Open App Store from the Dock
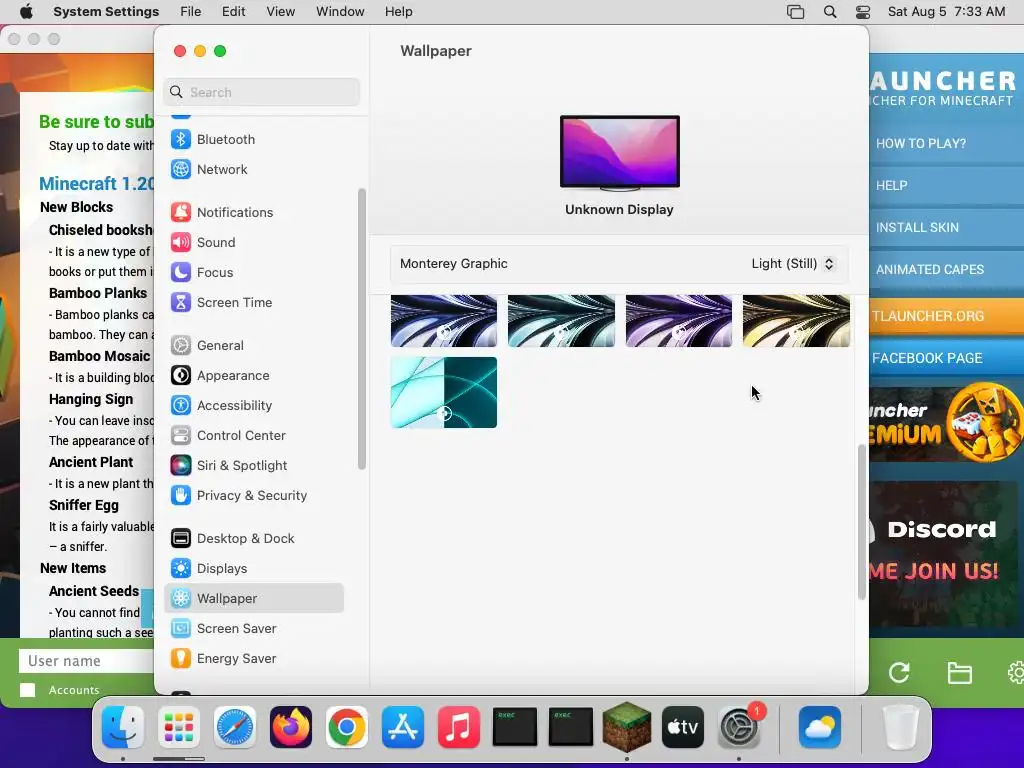Screen dimensions: 1024x768 [x=402, y=727]
